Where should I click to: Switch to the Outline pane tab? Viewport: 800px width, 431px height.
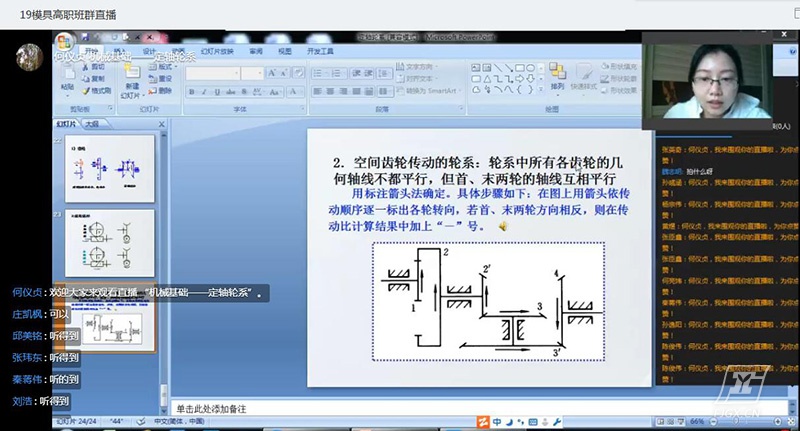[x=91, y=124]
